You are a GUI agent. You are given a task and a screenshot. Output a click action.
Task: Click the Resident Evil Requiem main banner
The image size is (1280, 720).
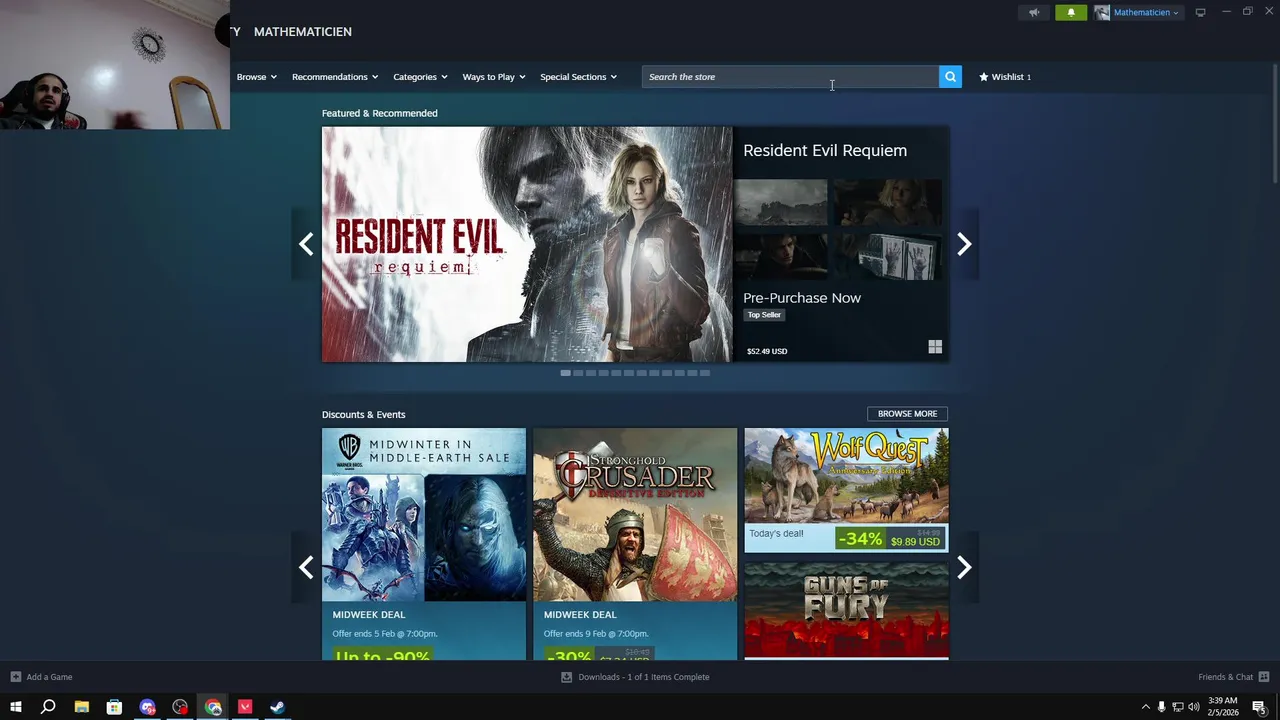(527, 244)
